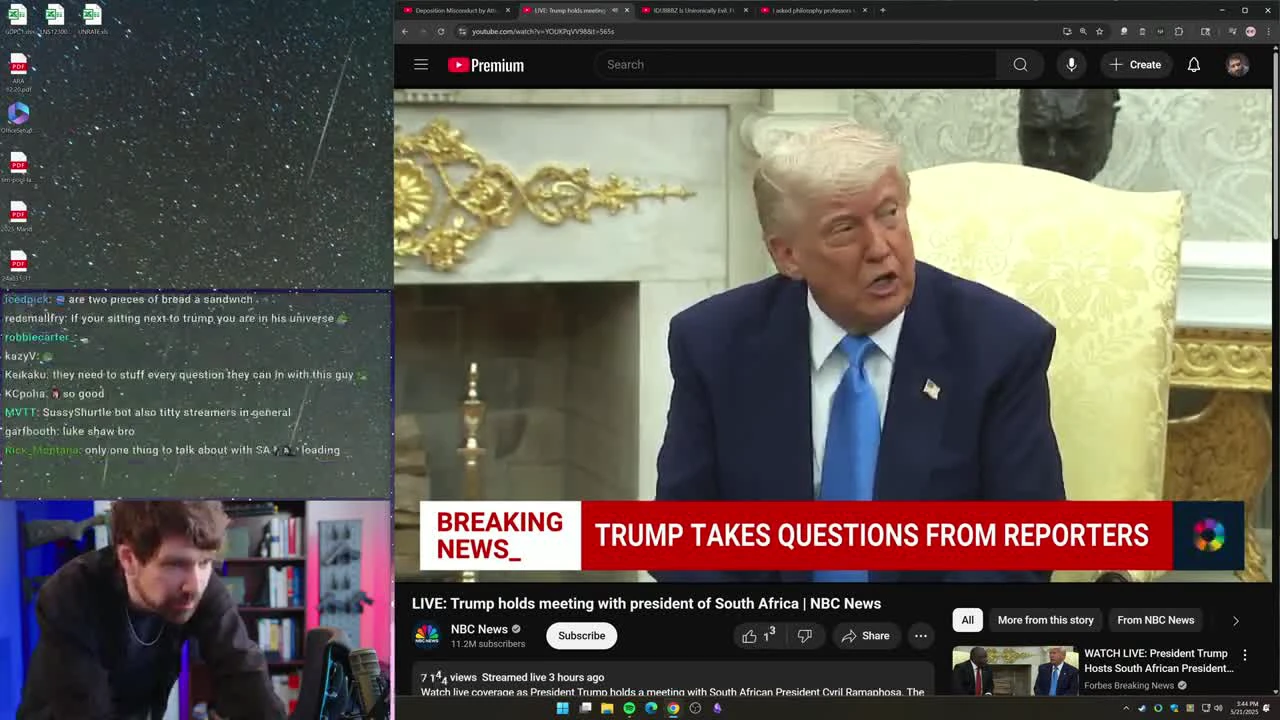Like the video with thumbs up
The image size is (1280, 720).
coord(760,635)
